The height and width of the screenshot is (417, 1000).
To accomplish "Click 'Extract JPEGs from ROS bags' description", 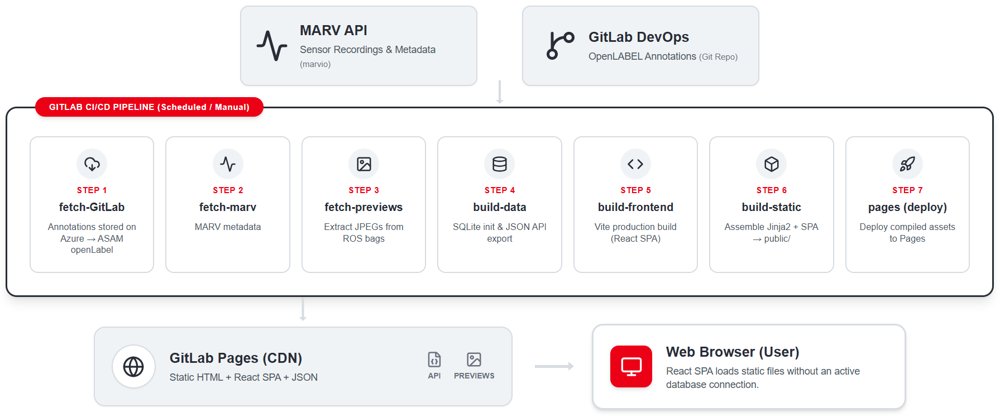I will 364,233.
